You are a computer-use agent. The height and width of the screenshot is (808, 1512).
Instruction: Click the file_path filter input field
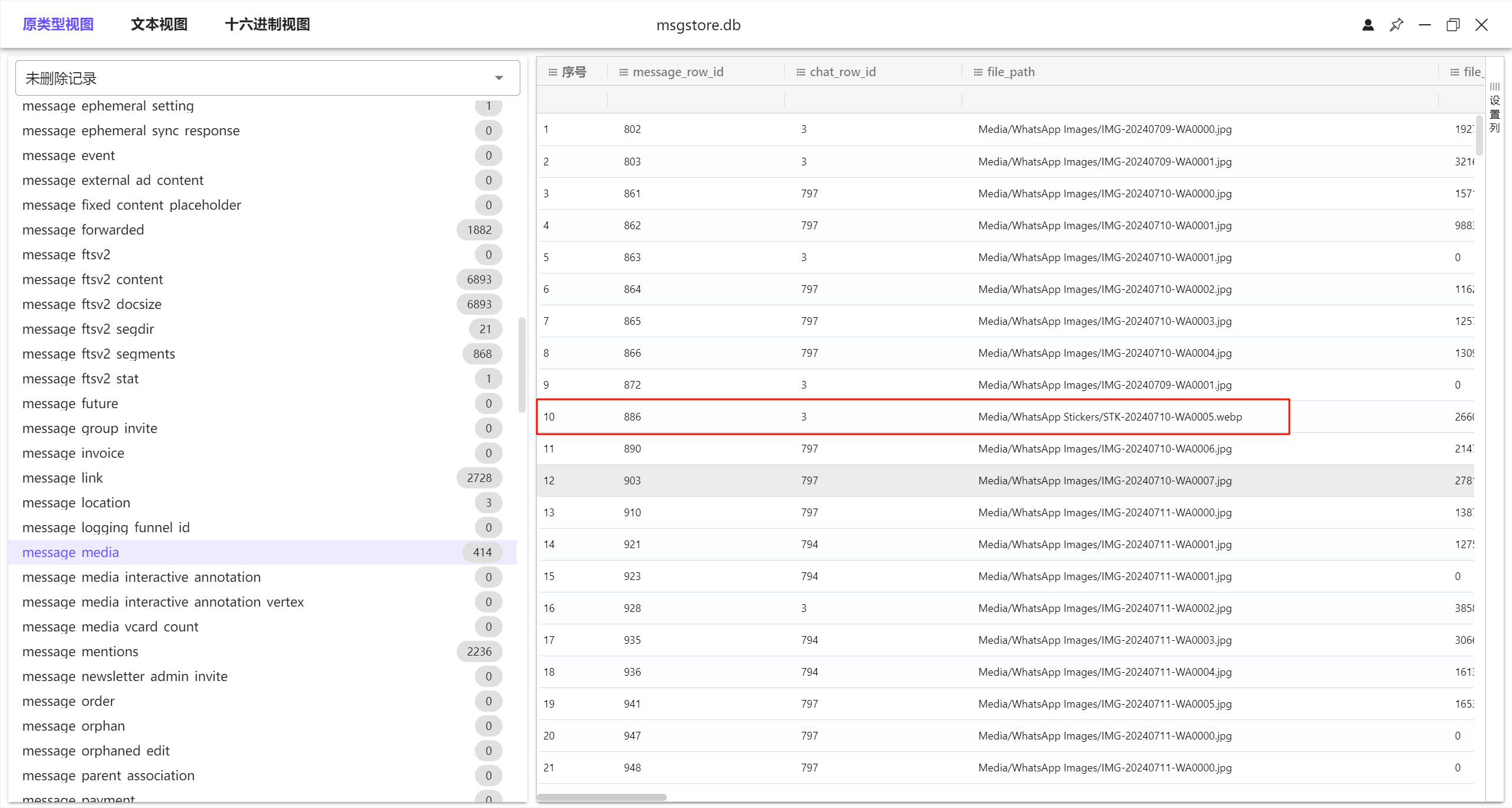click(x=1199, y=99)
